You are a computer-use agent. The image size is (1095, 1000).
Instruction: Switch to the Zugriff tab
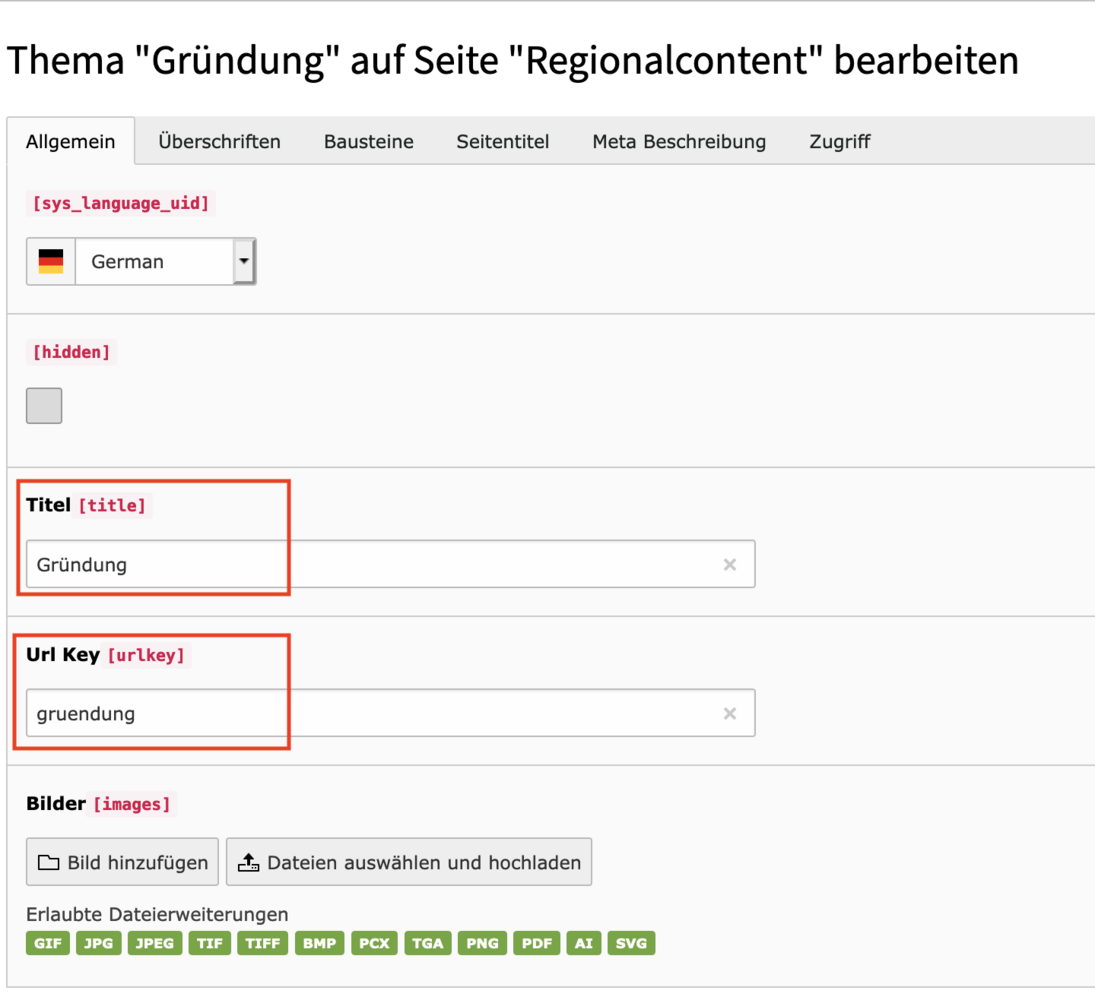coord(840,142)
